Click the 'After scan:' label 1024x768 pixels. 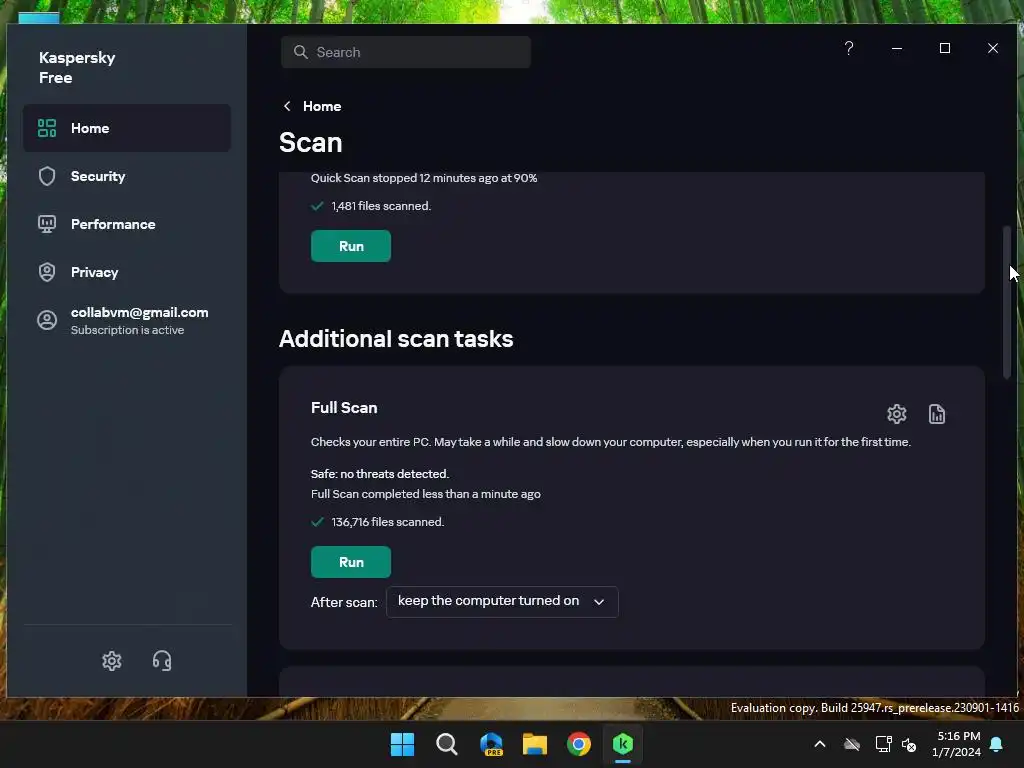tap(344, 602)
